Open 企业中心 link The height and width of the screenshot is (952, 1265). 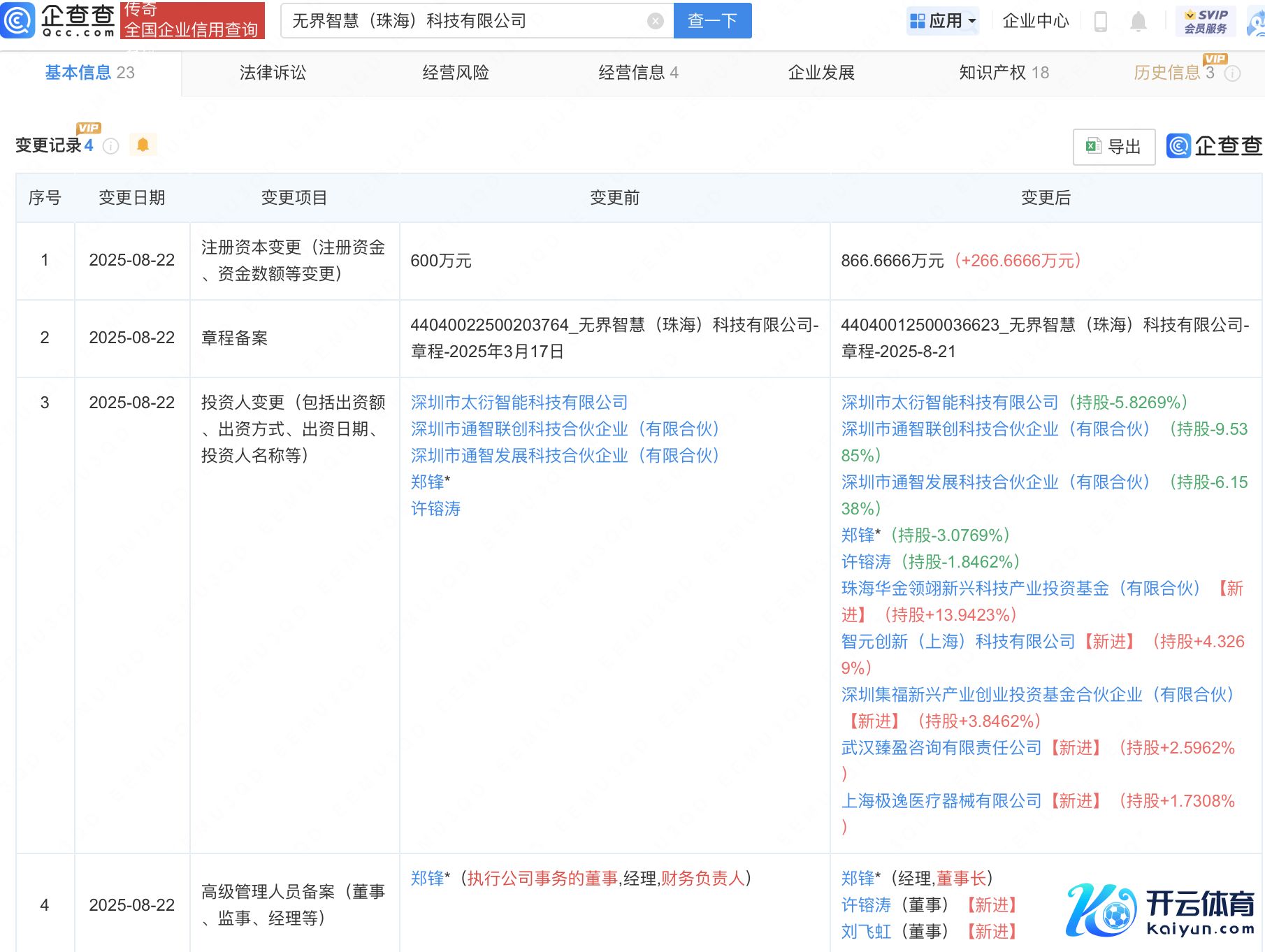click(x=1035, y=21)
